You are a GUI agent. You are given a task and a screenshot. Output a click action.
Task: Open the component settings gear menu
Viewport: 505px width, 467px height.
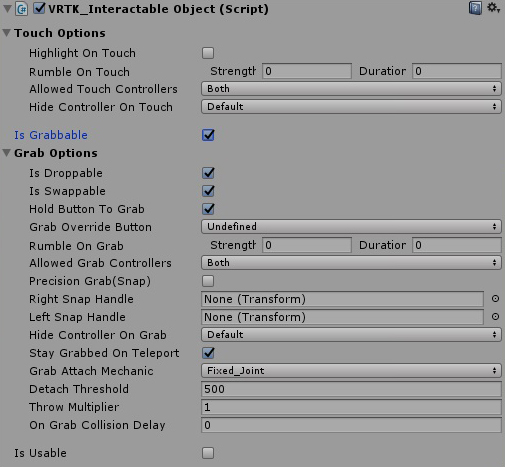coord(494,8)
